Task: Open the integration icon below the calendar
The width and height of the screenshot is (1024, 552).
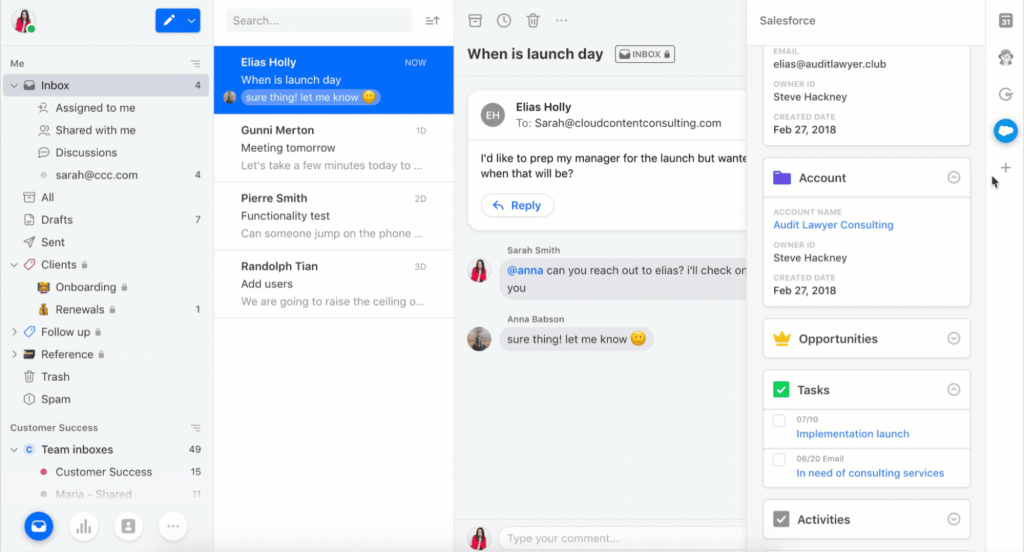Action: pyautogui.click(x=1006, y=57)
